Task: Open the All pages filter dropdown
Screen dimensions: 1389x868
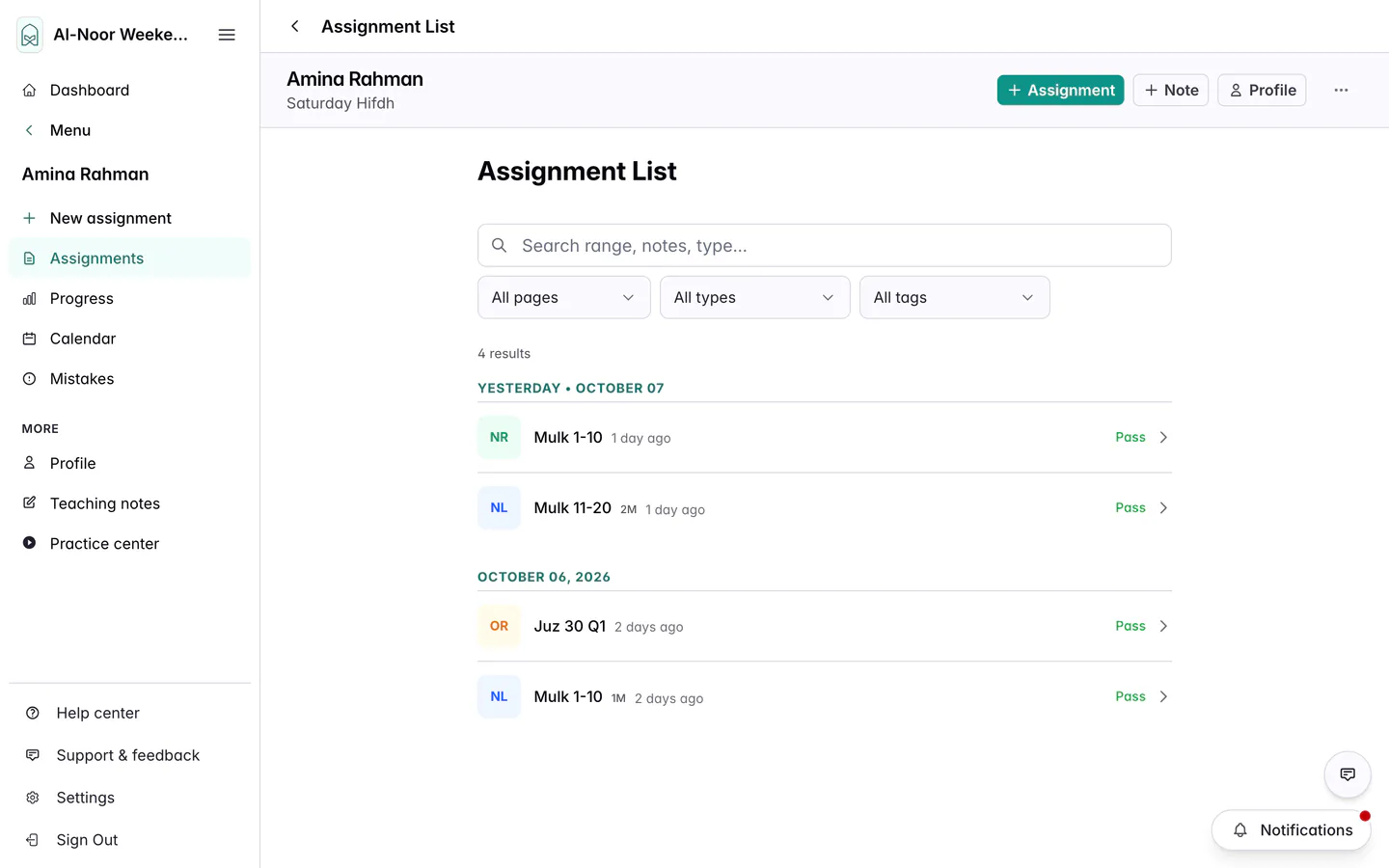Action: pyautogui.click(x=563, y=297)
